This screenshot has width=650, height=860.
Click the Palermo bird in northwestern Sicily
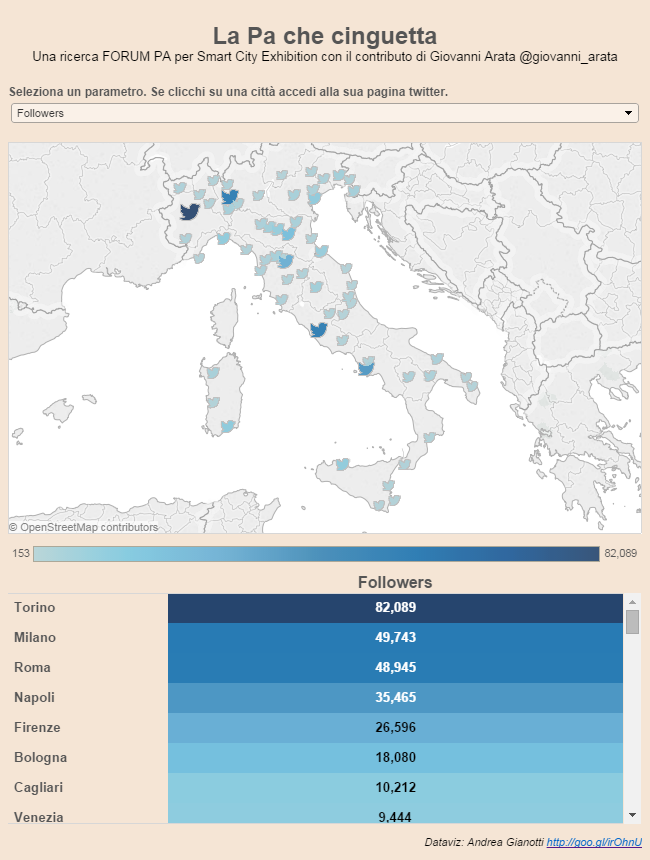[342, 465]
